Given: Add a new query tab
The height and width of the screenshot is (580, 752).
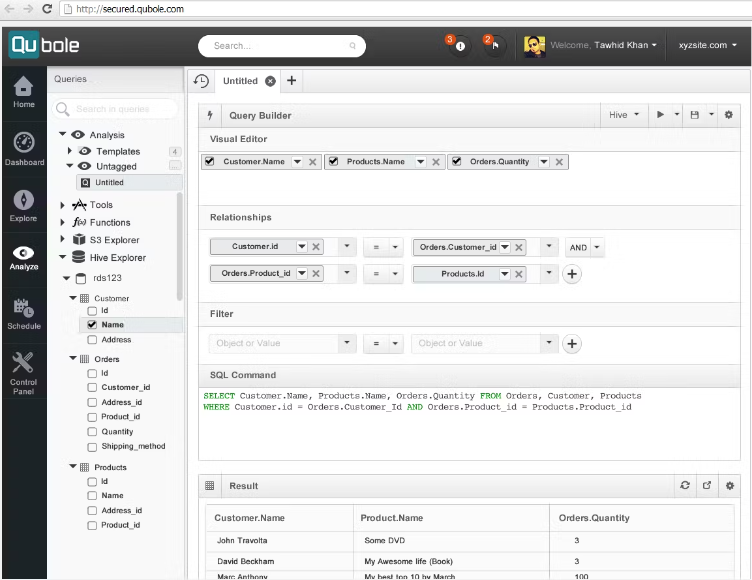Looking at the screenshot, I should tap(291, 81).
